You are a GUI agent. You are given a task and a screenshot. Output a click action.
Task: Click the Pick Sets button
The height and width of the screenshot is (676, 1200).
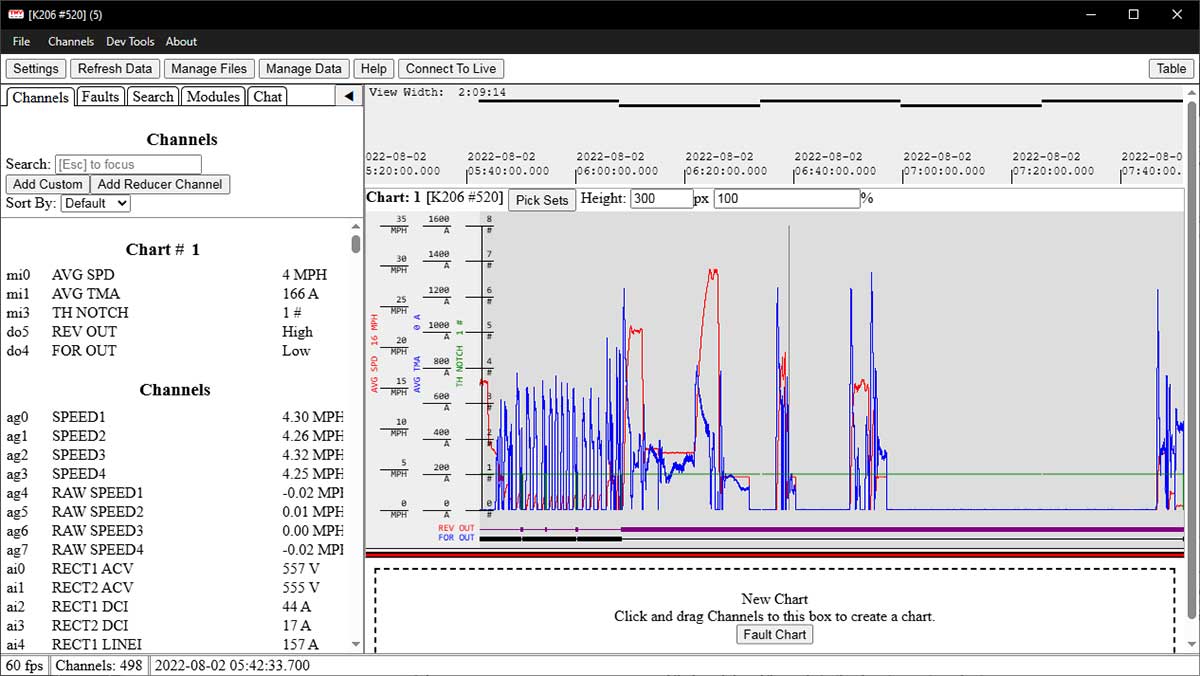[542, 199]
